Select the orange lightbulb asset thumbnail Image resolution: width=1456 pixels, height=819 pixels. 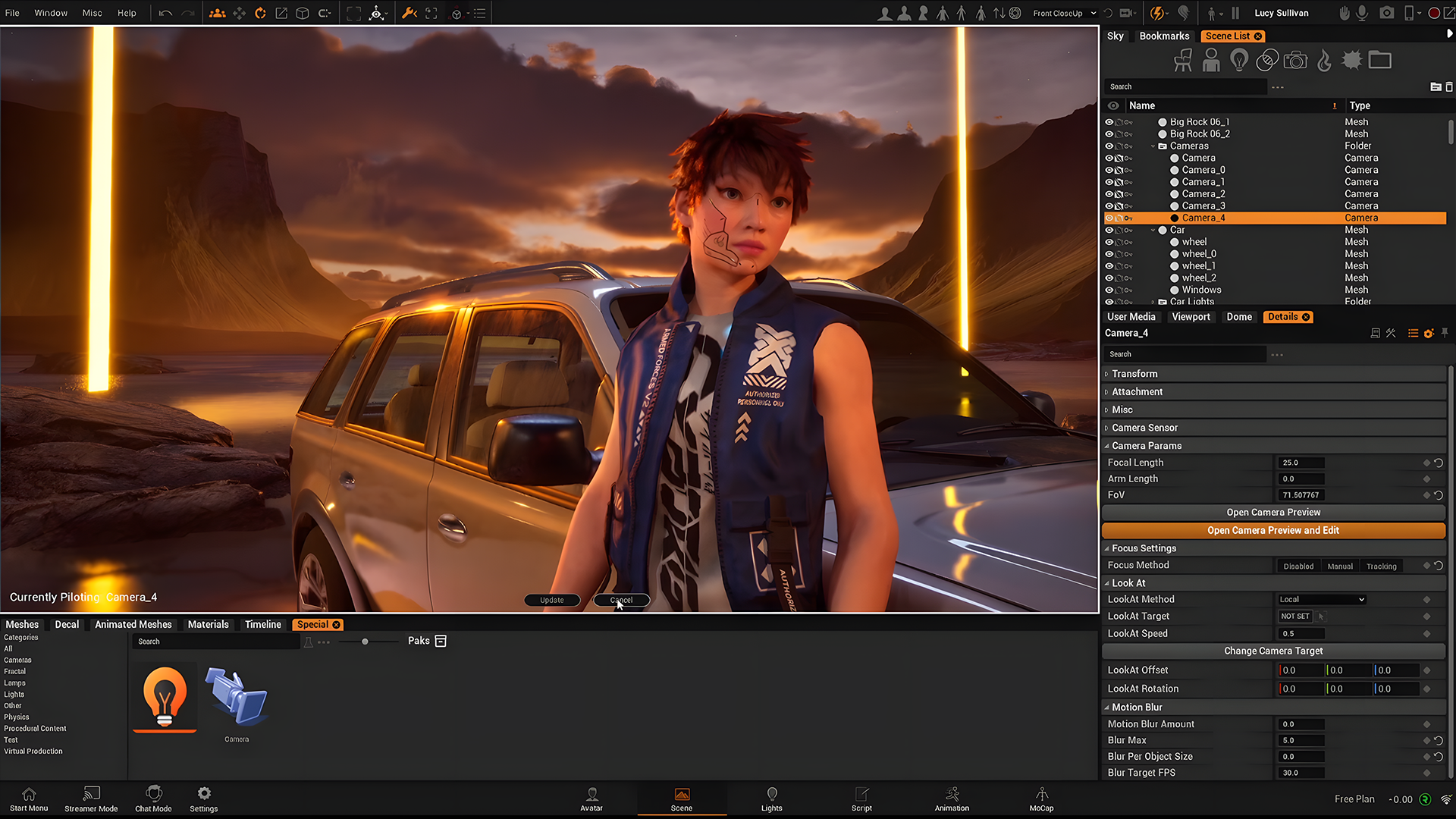pyautogui.click(x=165, y=698)
